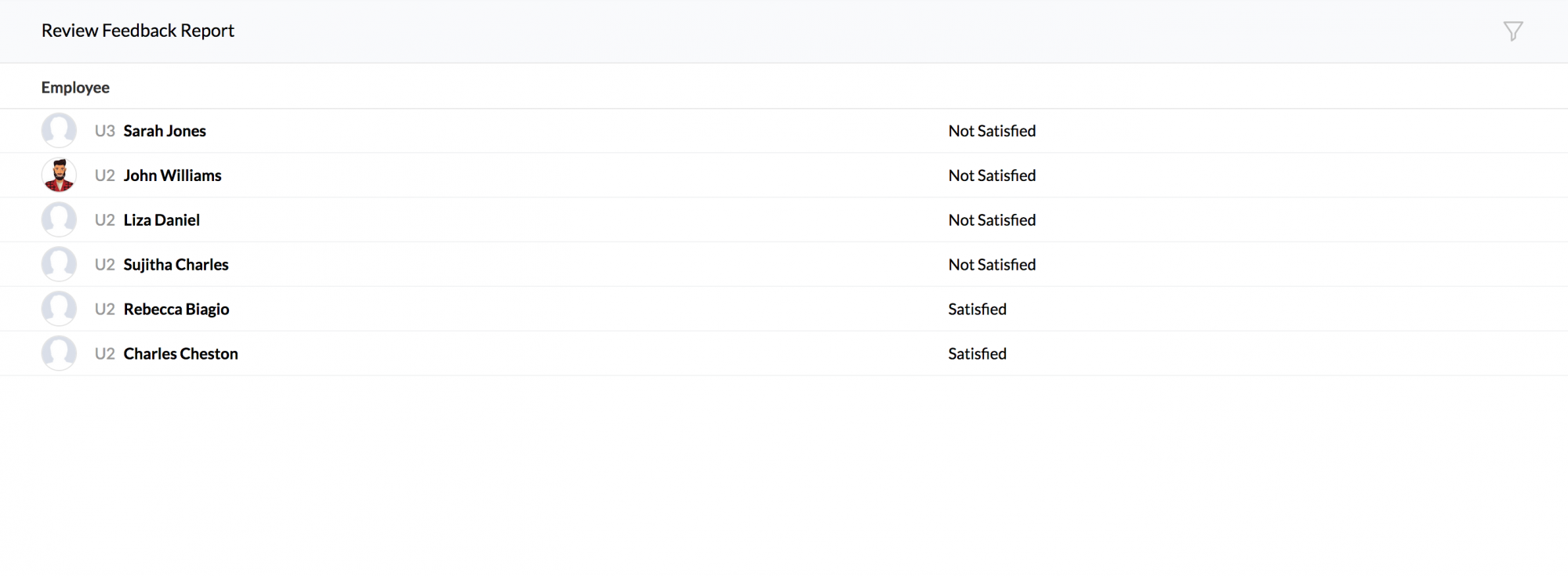Select Rebecca Biagio's avatar icon
Viewport: 1568px width, 576px height.
59,310
